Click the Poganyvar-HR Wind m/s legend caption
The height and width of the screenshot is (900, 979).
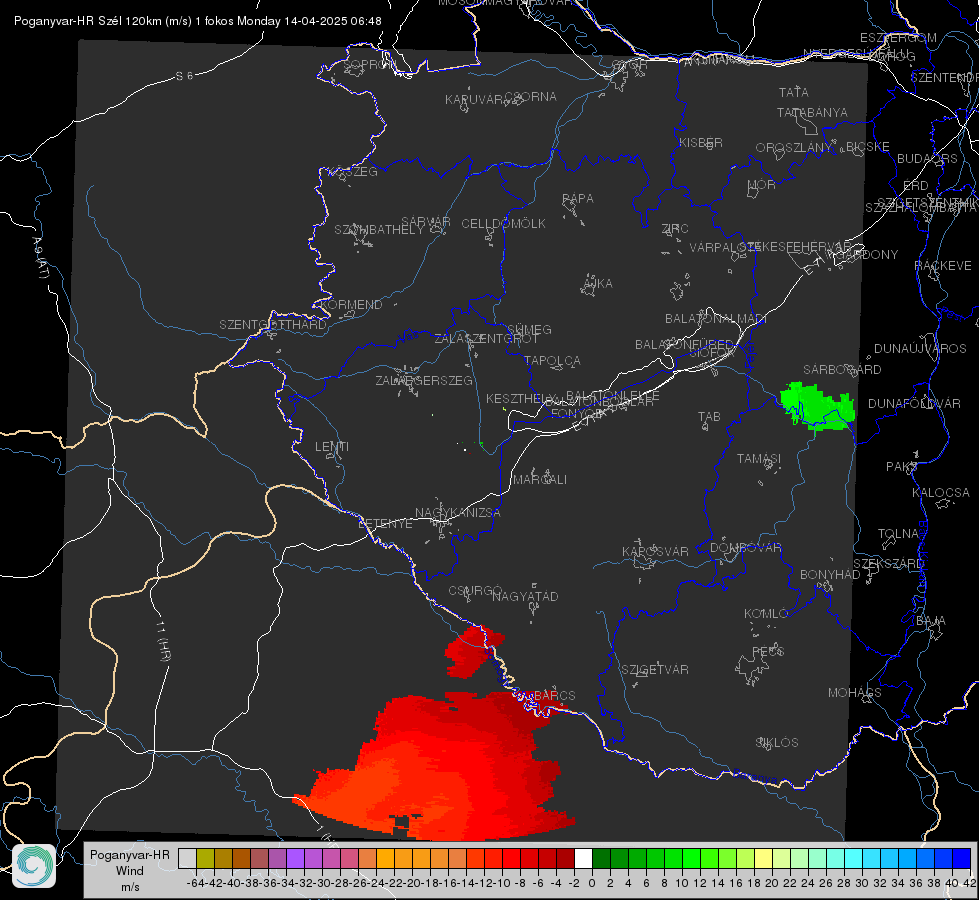coord(130,871)
